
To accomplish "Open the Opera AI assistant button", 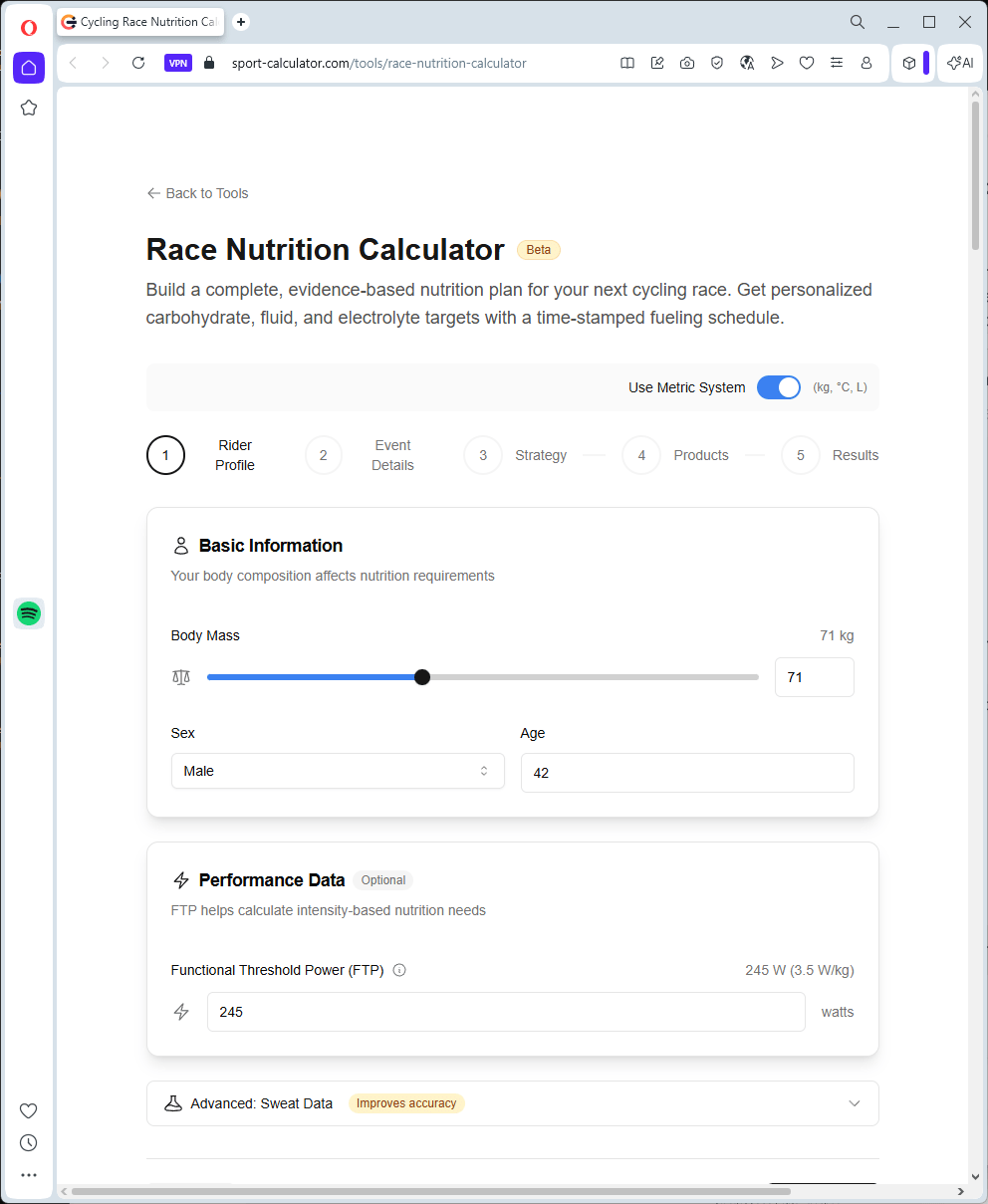I will pos(960,63).
